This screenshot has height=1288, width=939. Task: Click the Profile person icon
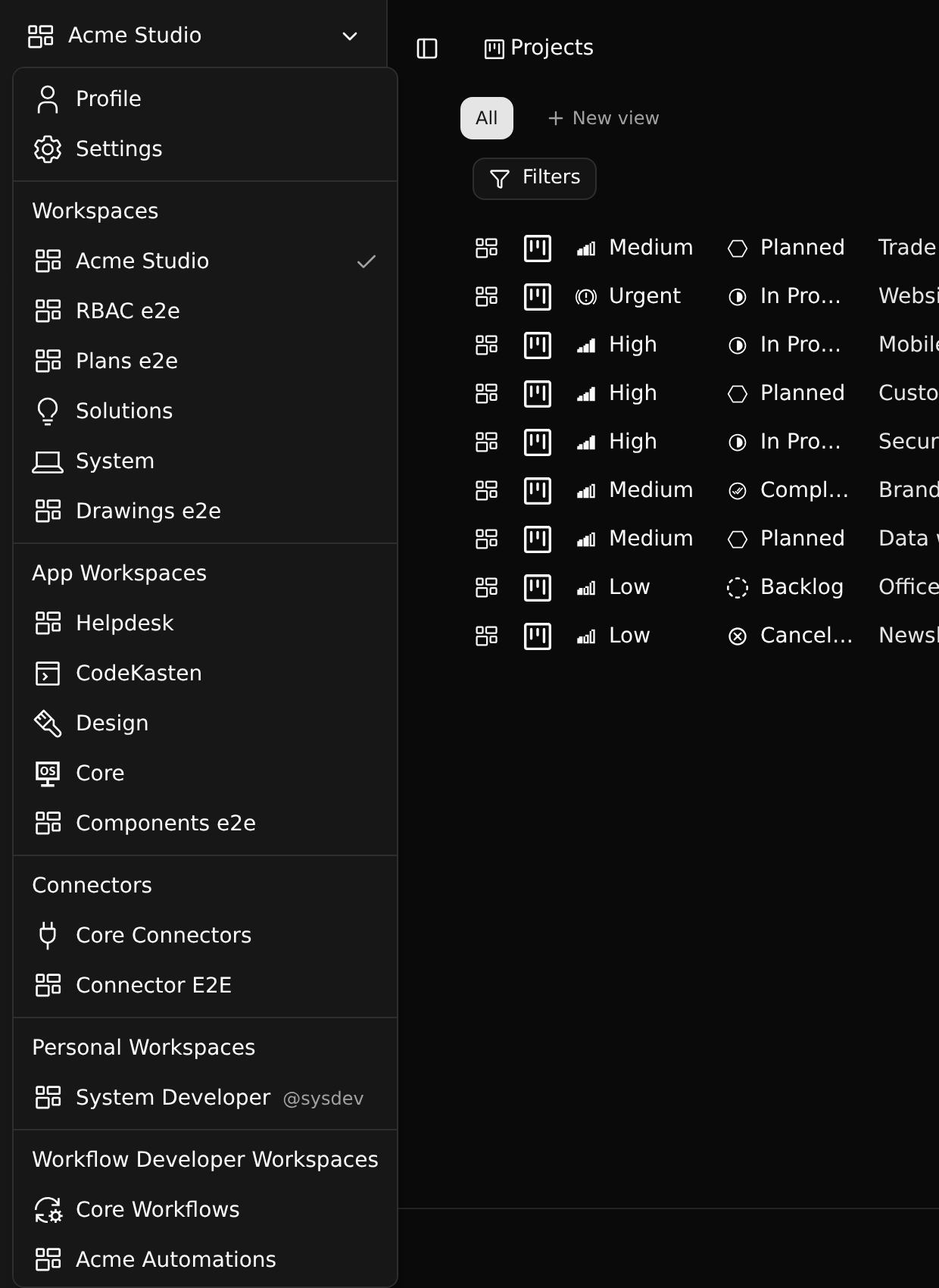48,99
